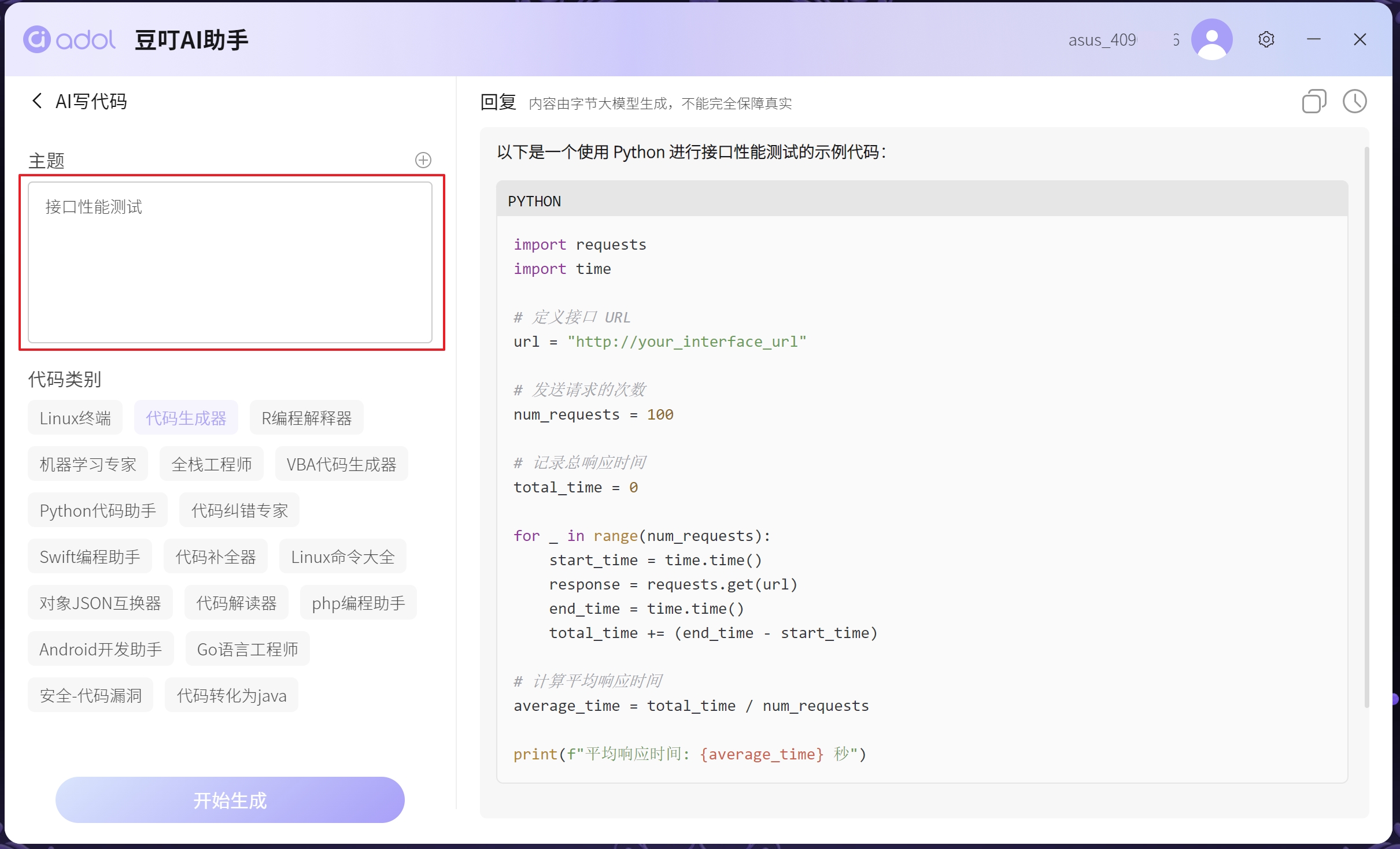Click the line 'num_requests = 100'

(593, 414)
